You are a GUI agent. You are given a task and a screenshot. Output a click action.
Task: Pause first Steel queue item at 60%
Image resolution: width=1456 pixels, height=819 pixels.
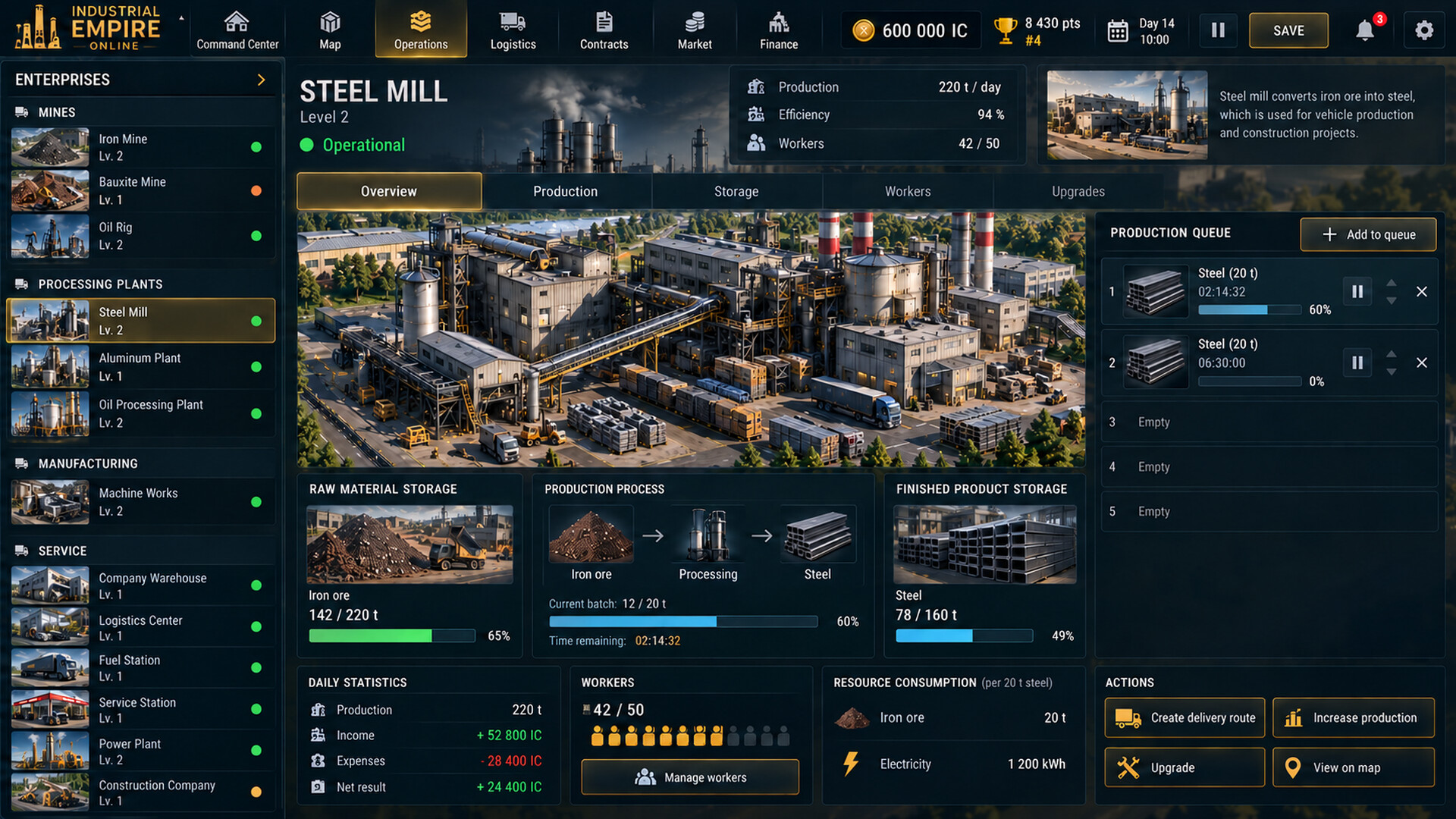click(x=1357, y=291)
